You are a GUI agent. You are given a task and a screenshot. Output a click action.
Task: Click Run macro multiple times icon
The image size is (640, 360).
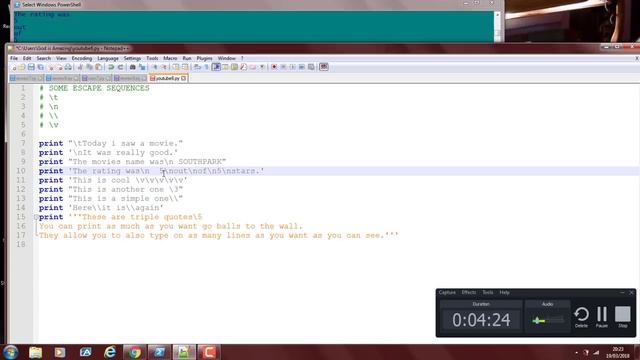pyautogui.click(x=301, y=67)
